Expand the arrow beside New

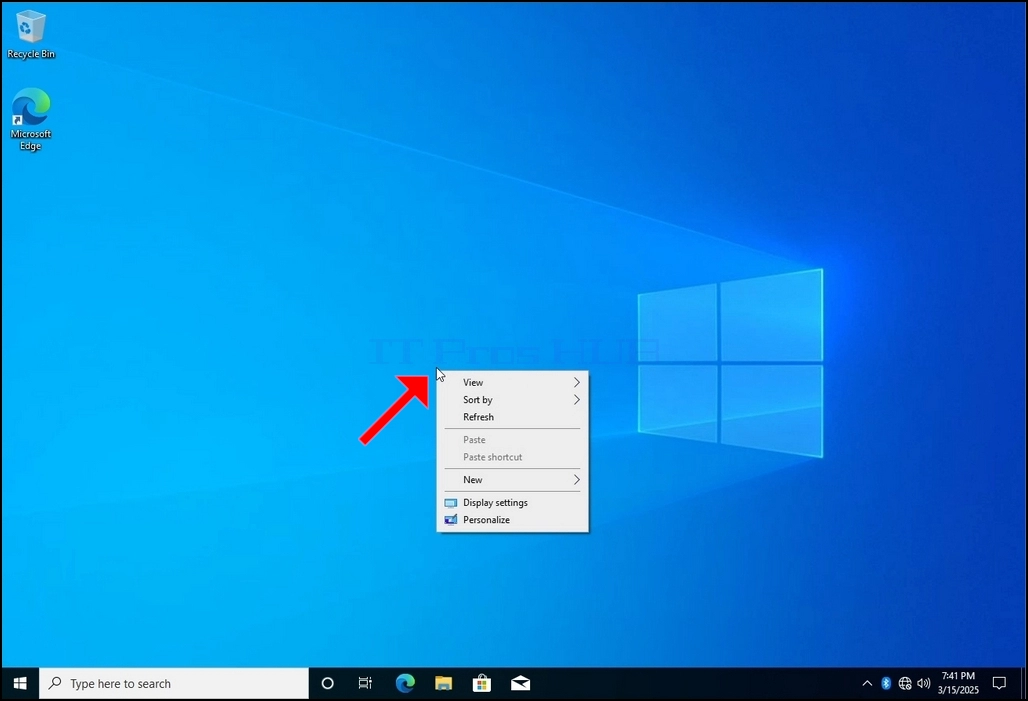(x=576, y=480)
